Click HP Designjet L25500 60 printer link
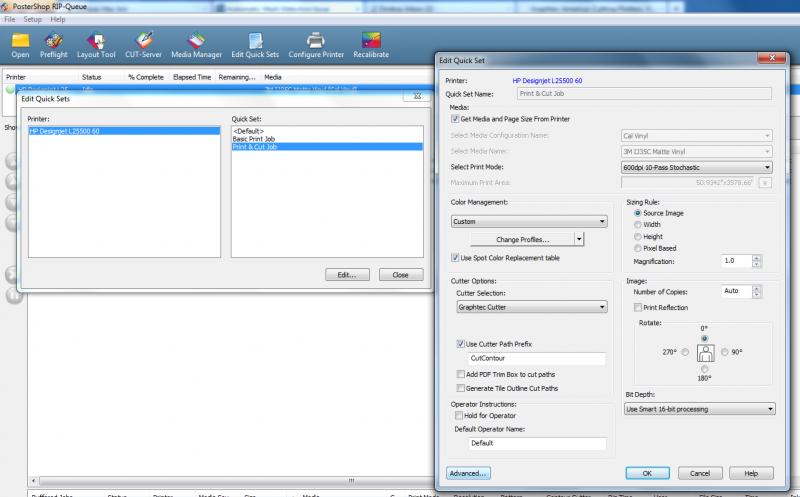800x497 pixels. (x=547, y=81)
